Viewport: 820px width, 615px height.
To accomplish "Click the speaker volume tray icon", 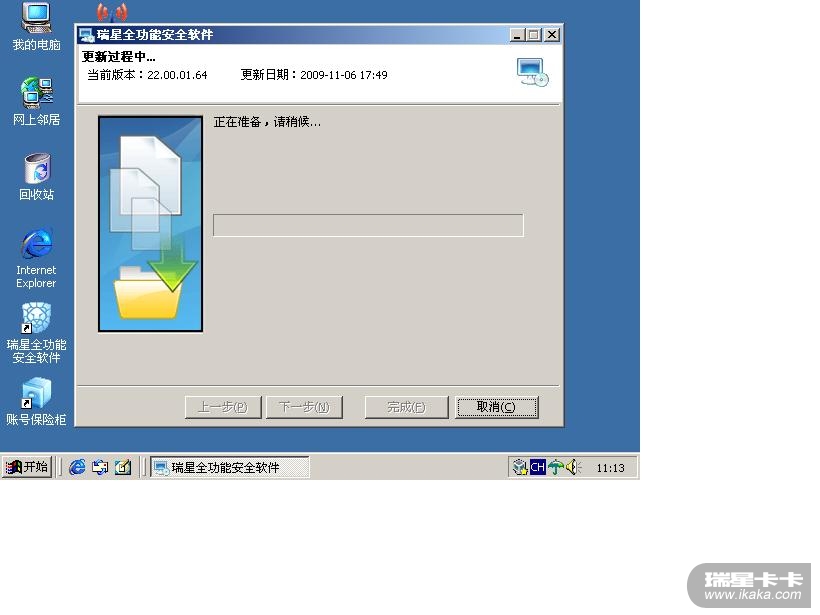I will [573, 466].
